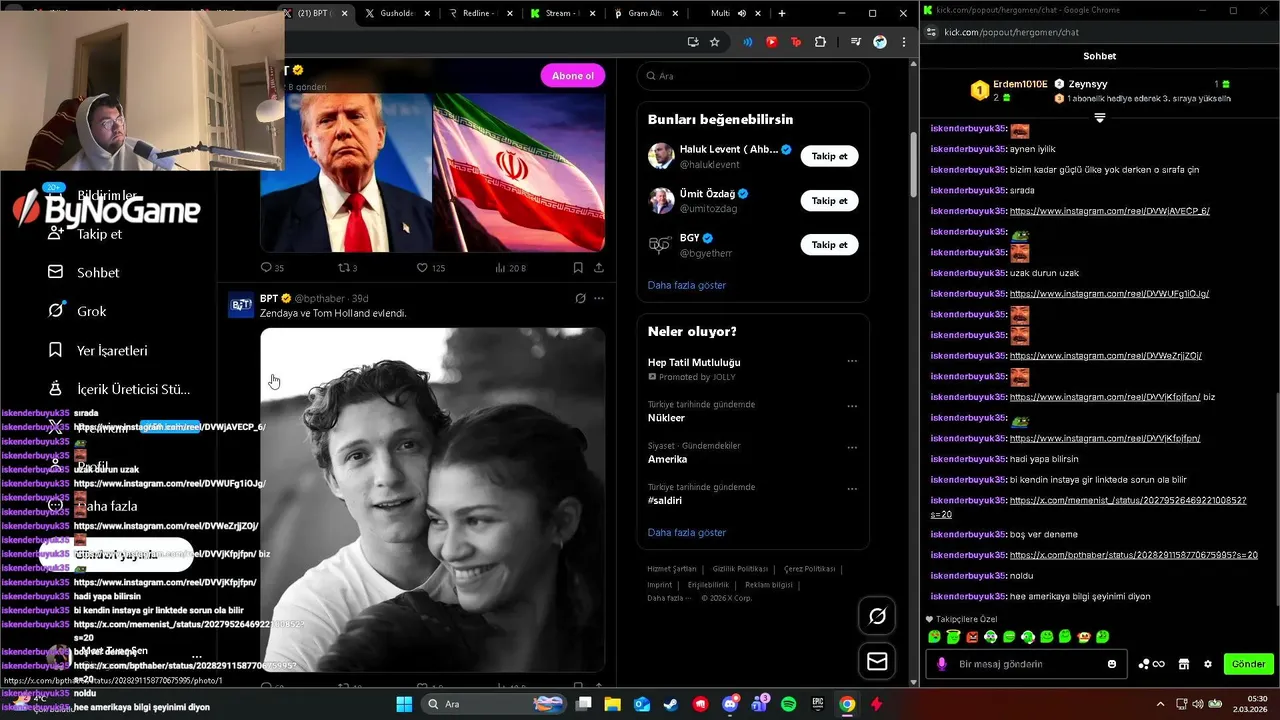This screenshot has width=1280, height=720.
Task: Open the Trump photo in the post
Action: [346, 172]
